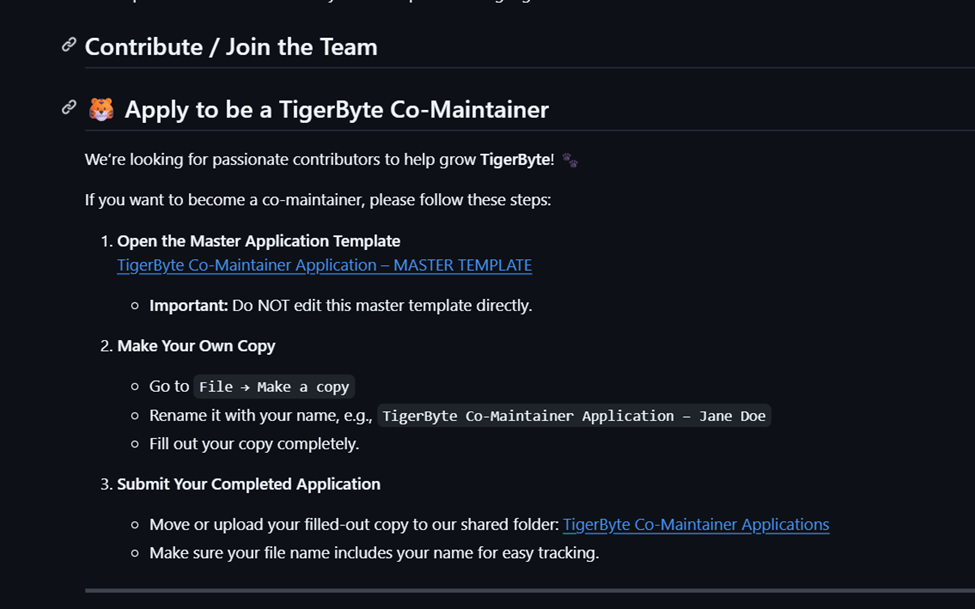Click bold TigerByte word in intro sentence
The height and width of the screenshot is (609, 975).
point(514,160)
